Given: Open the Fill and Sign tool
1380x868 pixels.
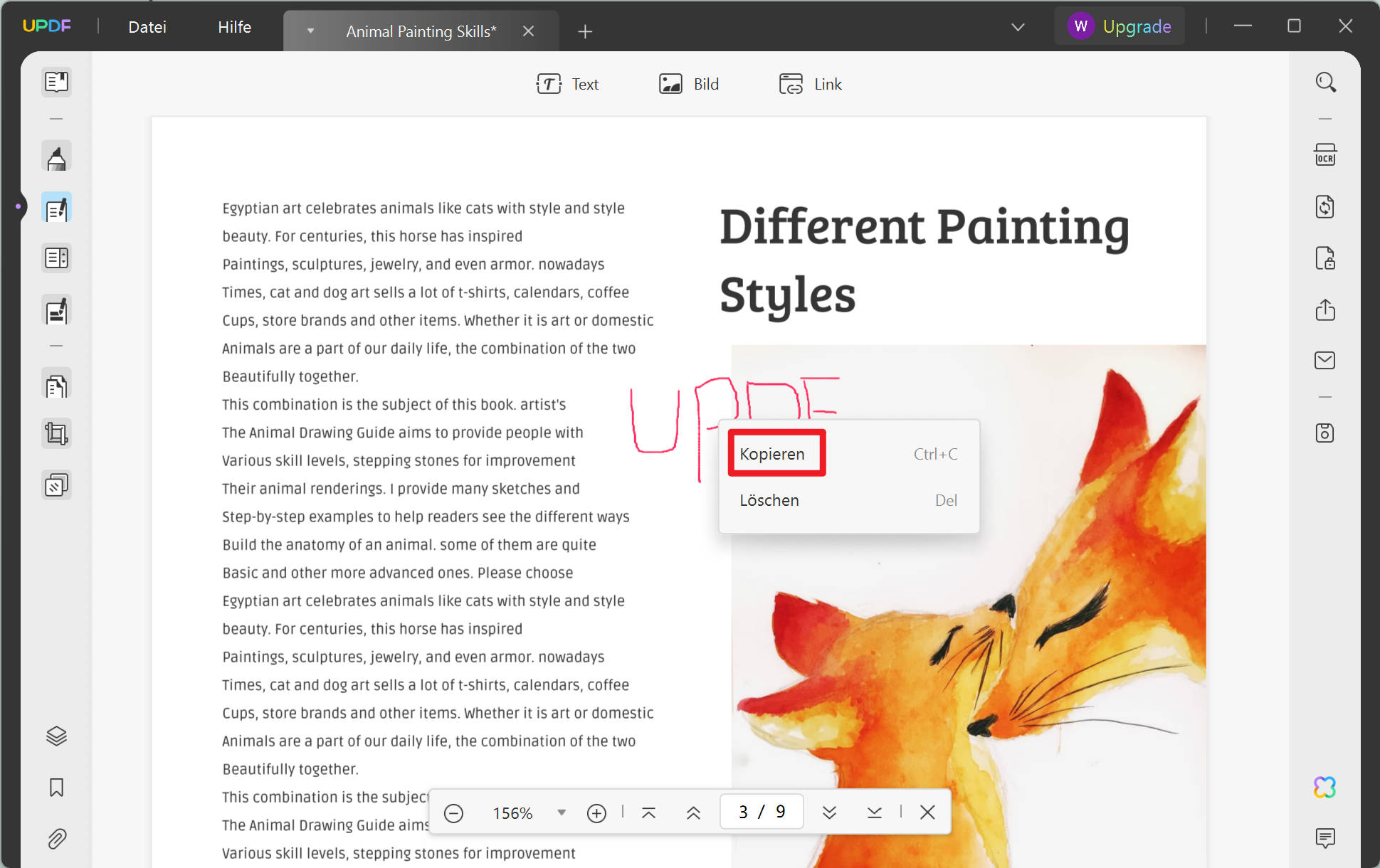Looking at the screenshot, I should click(56, 311).
